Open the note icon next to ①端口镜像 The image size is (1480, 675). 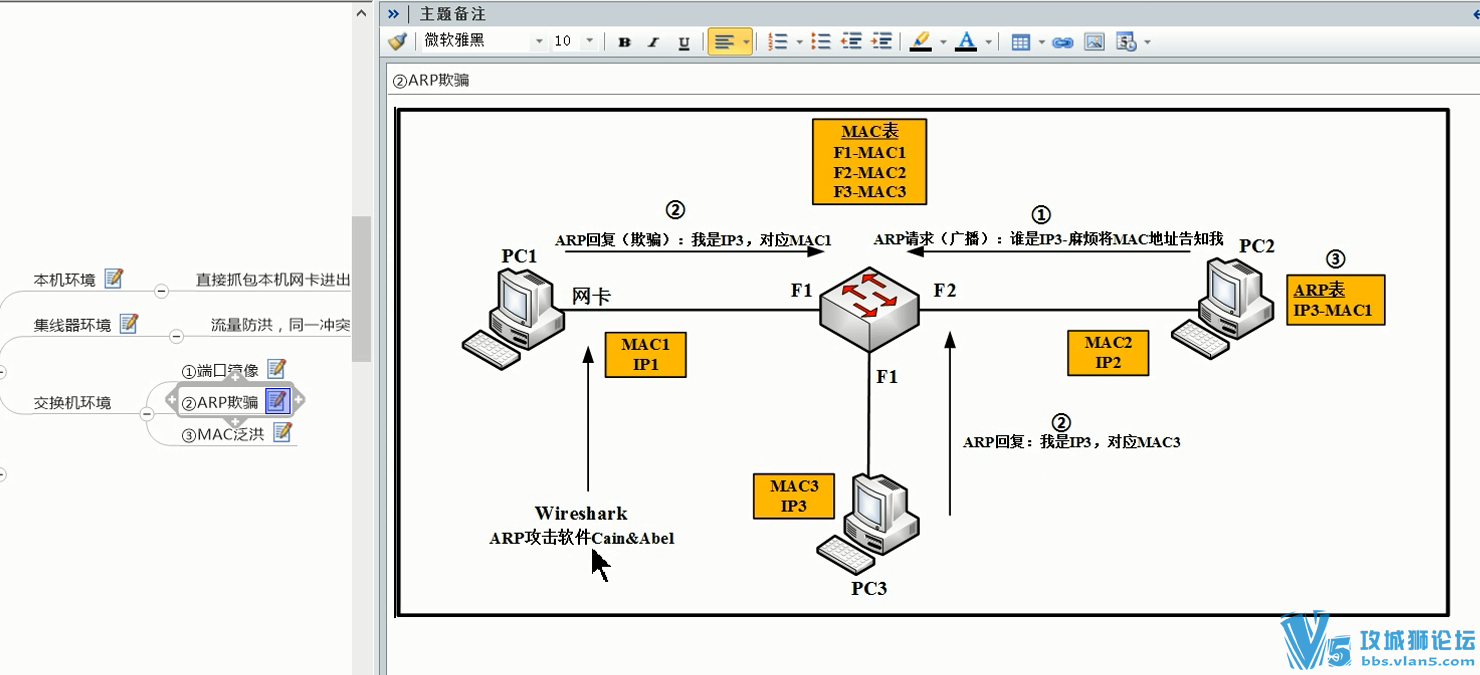(x=277, y=369)
